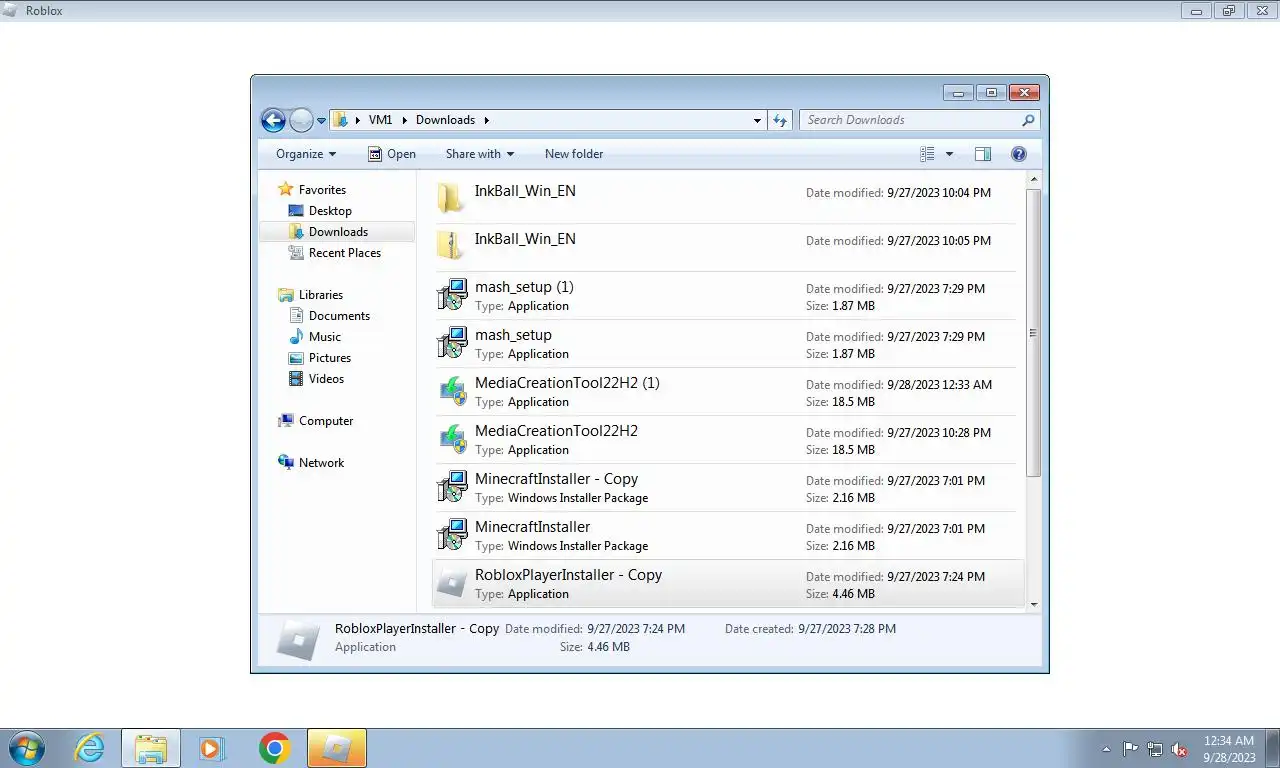Select Computer in navigation pane
Screen dimensions: 1280x768
325,421
